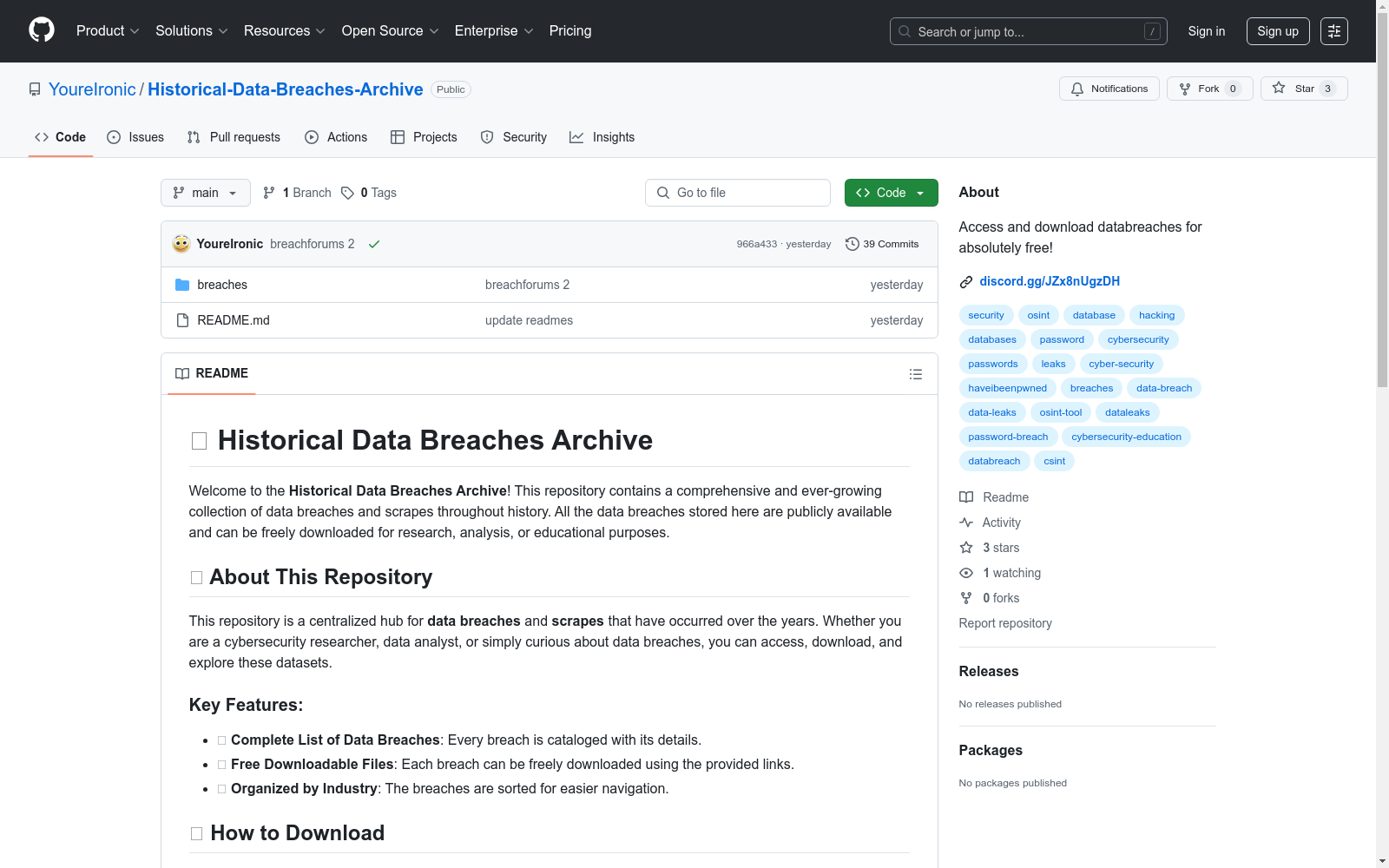Click the eye icon beside 1 watching
This screenshot has height=868, width=1389.
(x=966, y=573)
